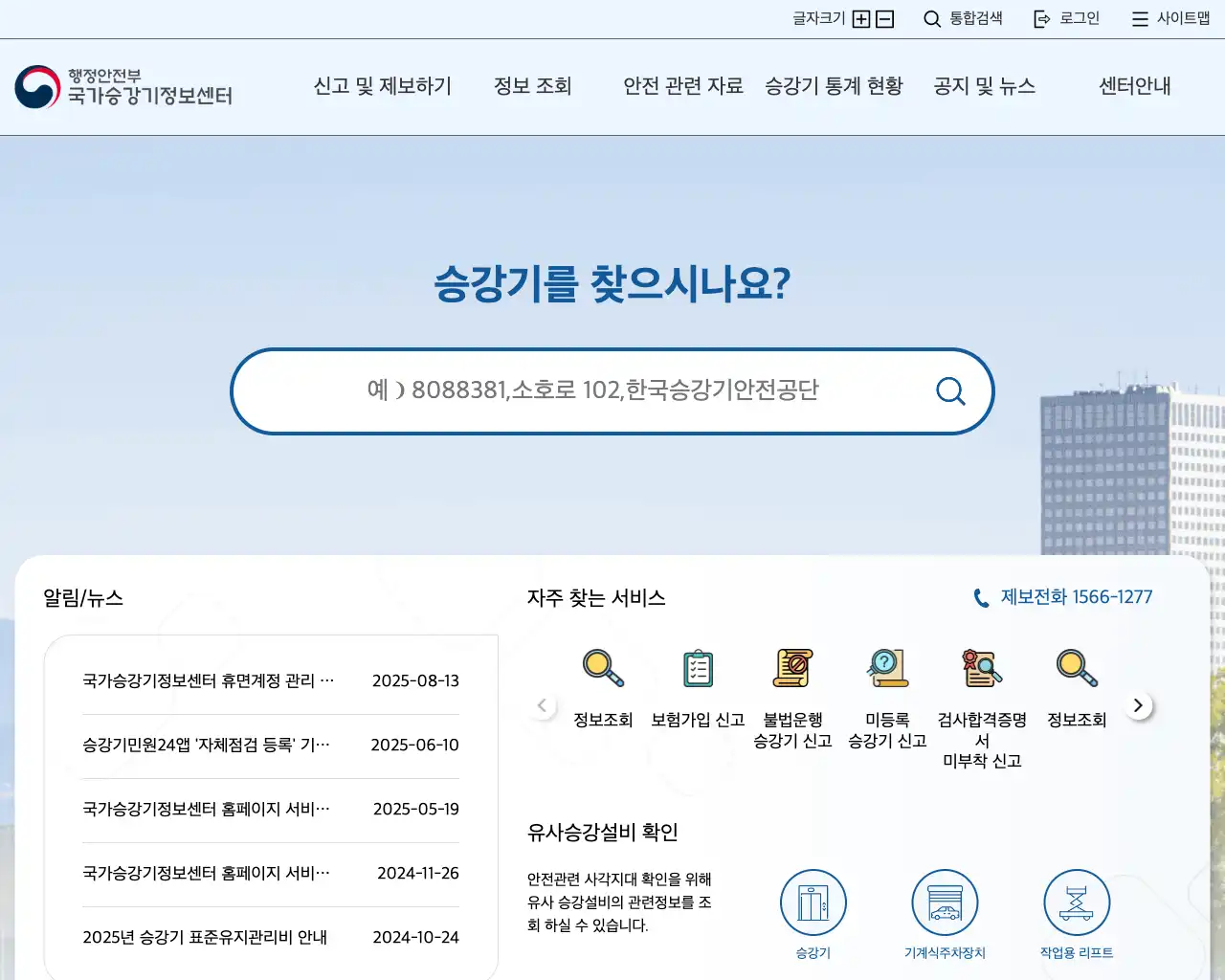Click the 알림/뉴스 heading
1225x980 pixels.
click(83, 598)
